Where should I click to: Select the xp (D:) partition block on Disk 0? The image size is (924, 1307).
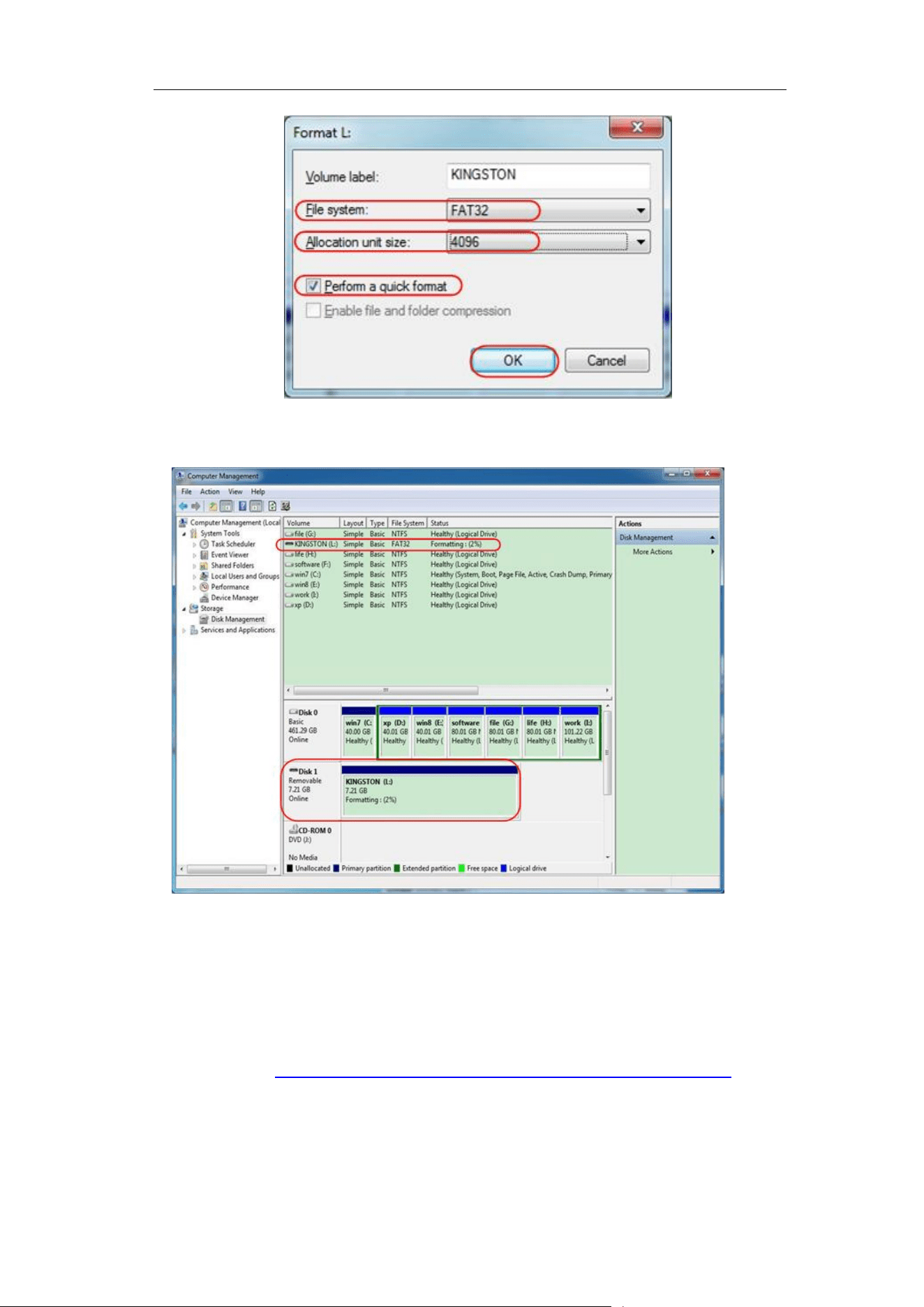394,732
